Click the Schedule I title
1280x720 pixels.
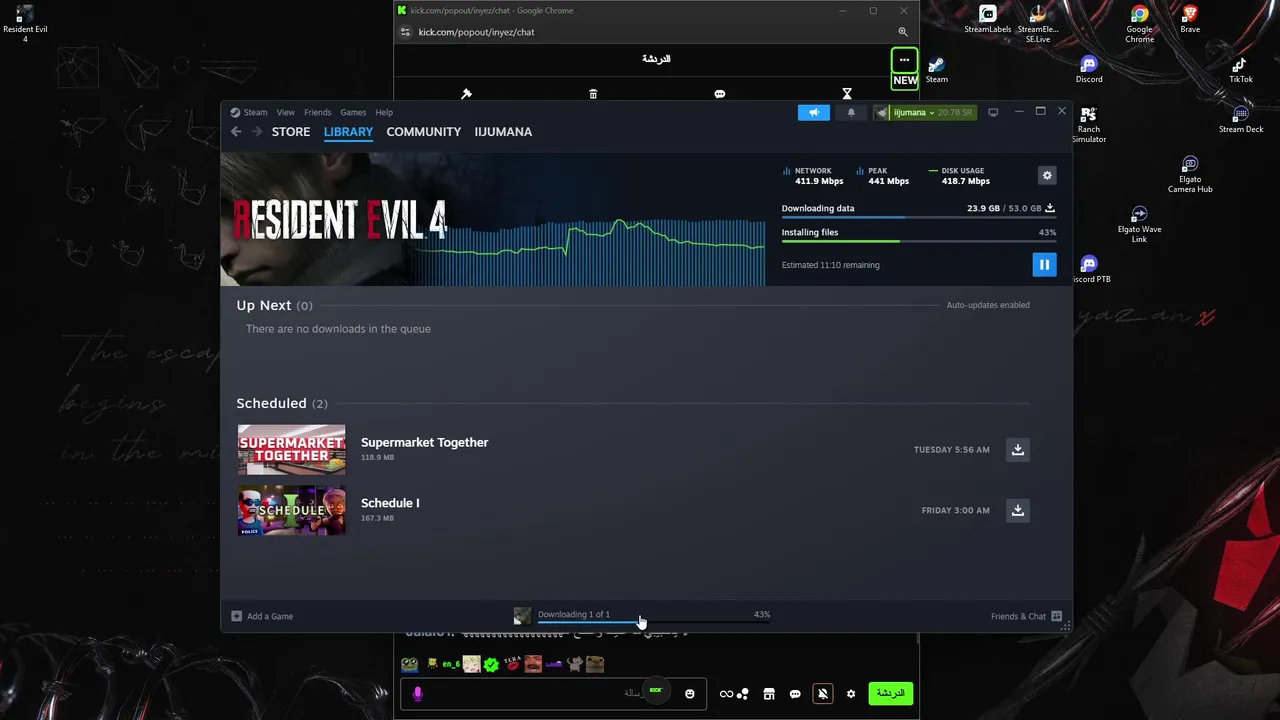click(x=390, y=503)
